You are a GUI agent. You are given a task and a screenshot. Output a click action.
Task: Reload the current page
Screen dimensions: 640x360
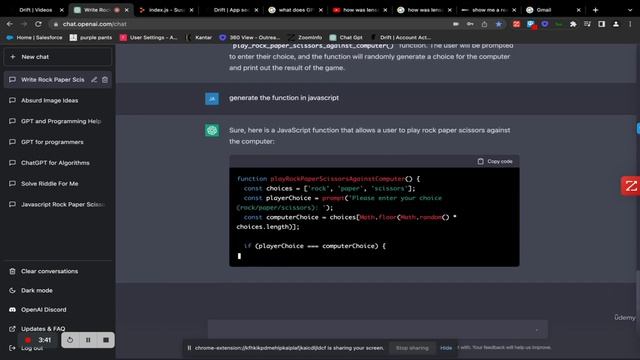point(38,24)
